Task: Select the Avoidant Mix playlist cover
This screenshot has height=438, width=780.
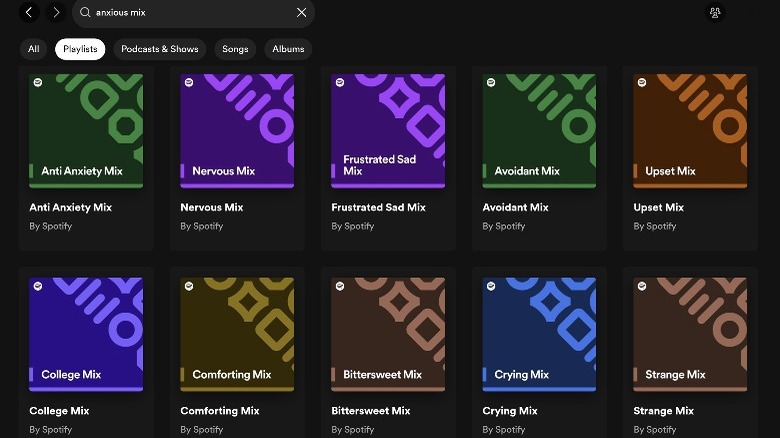Action: click(x=539, y=130)
